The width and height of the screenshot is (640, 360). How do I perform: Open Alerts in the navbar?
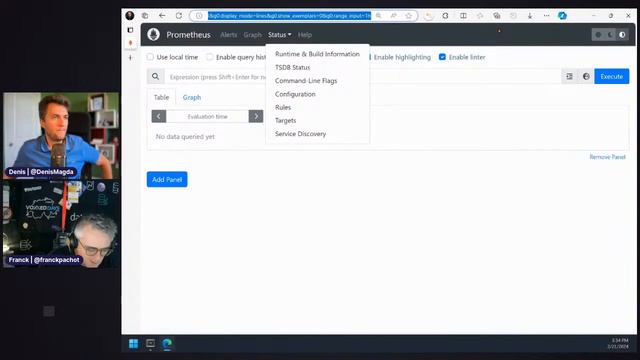pos(229,35)
